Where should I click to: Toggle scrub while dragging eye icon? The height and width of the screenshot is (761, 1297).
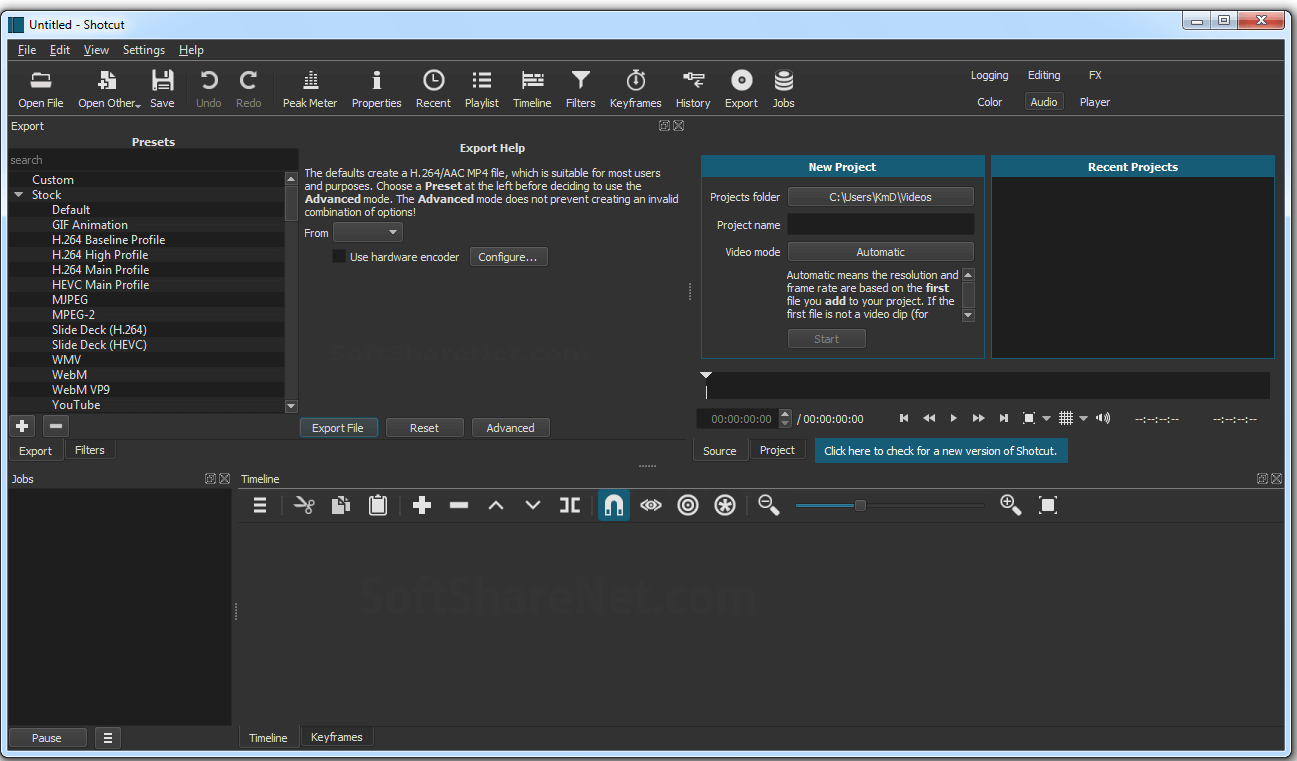651,506
